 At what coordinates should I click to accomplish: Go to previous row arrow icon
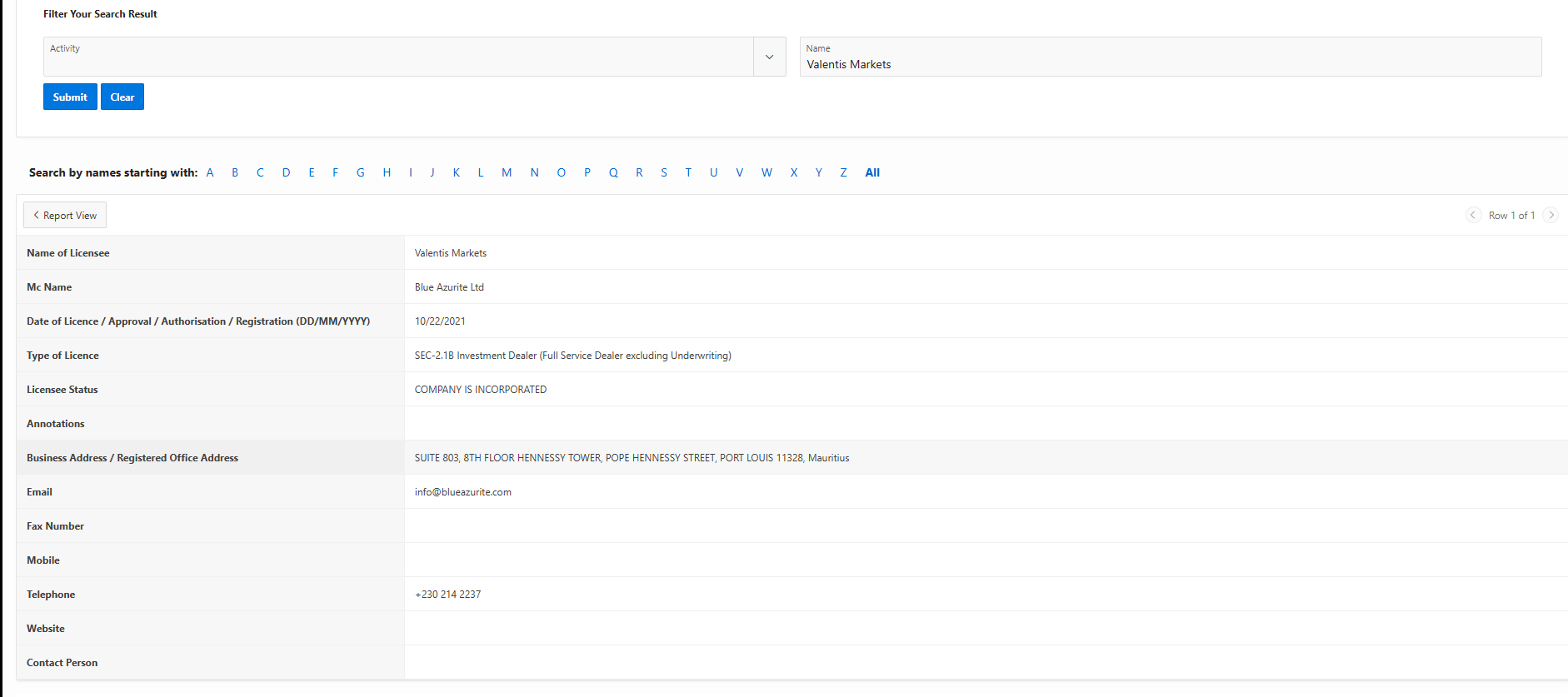tap(1473, 215)
